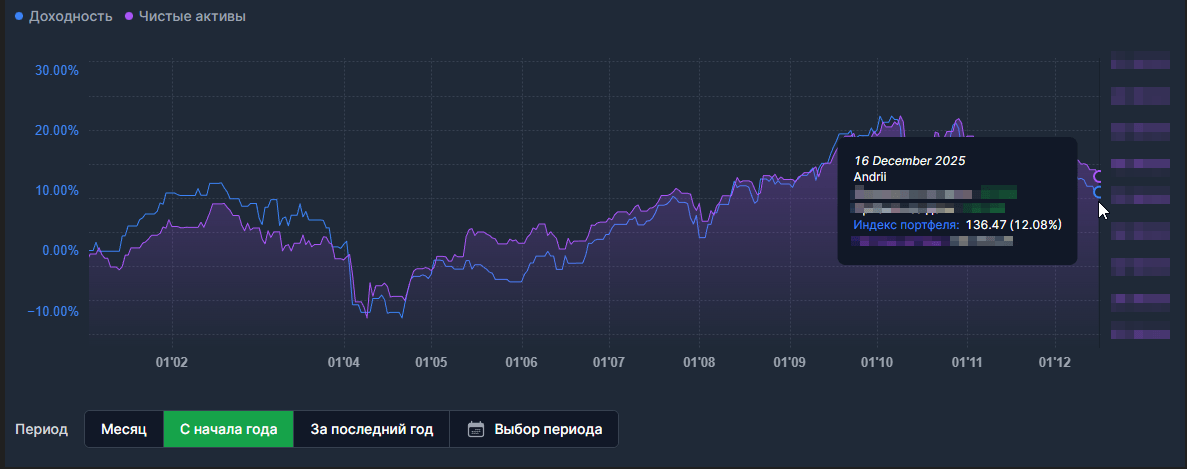Click the 01'04 x-axis date label

[x=344, y=362]
